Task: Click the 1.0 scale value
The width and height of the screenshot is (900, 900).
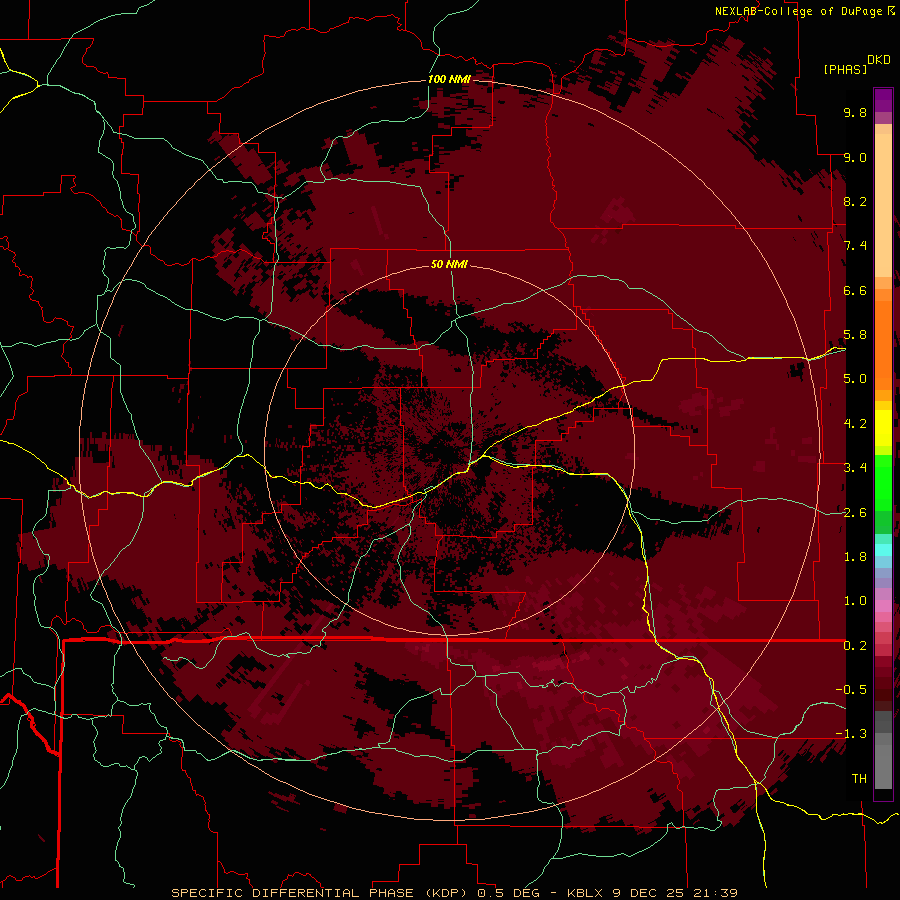Action: tap(855, 601)
